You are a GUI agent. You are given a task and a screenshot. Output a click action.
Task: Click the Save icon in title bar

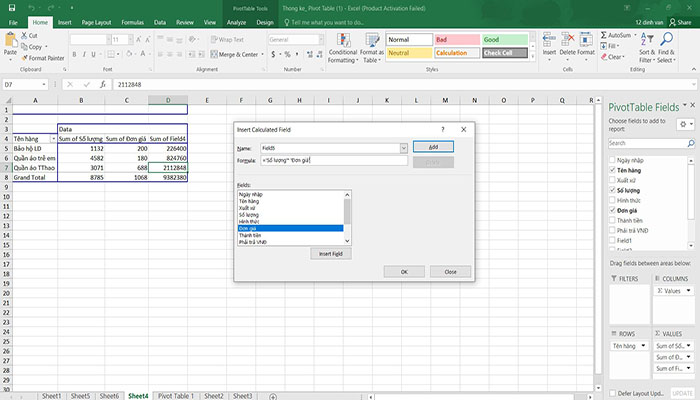pos(12,8)
